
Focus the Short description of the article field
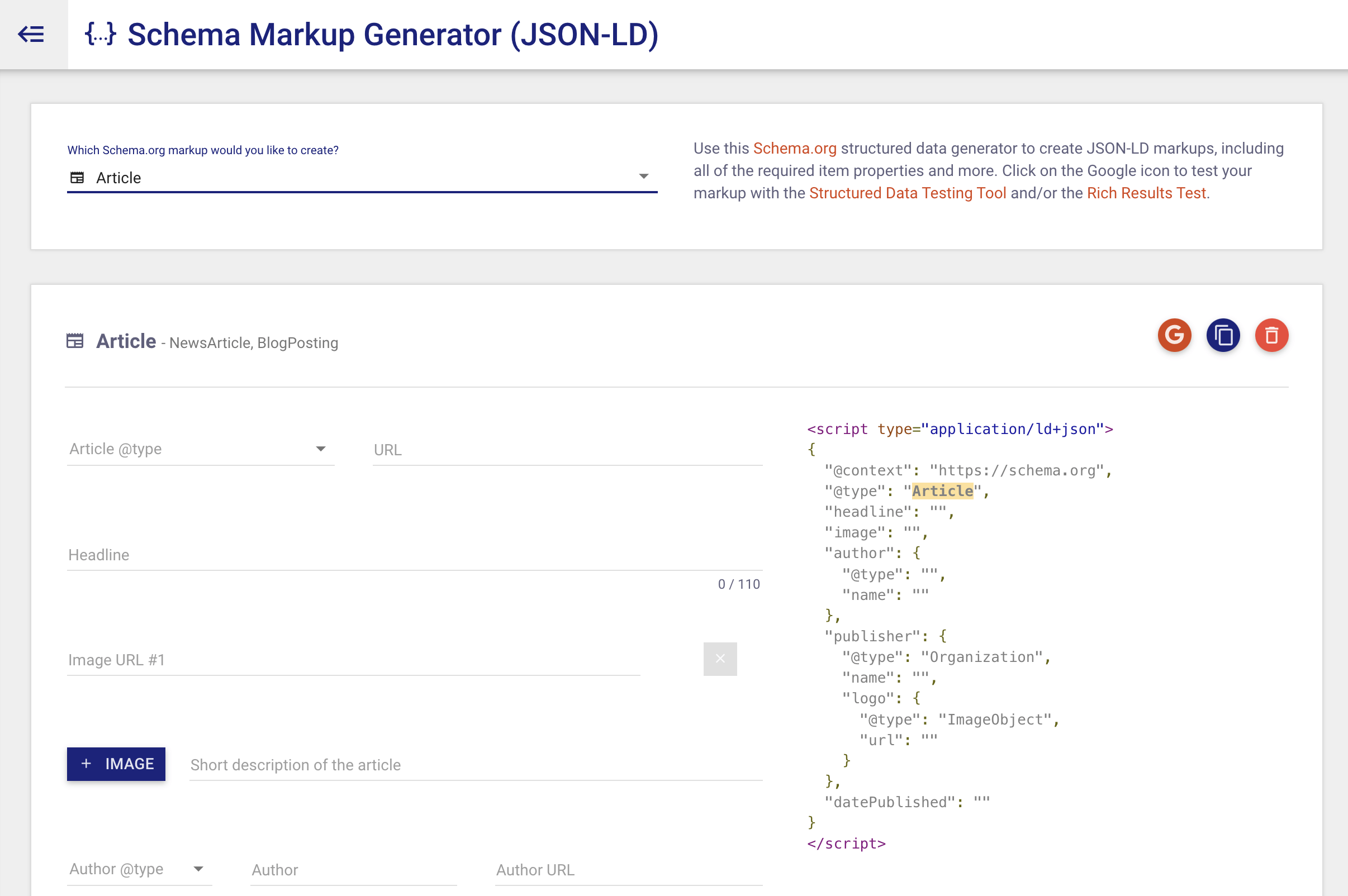tap(476, 765)
